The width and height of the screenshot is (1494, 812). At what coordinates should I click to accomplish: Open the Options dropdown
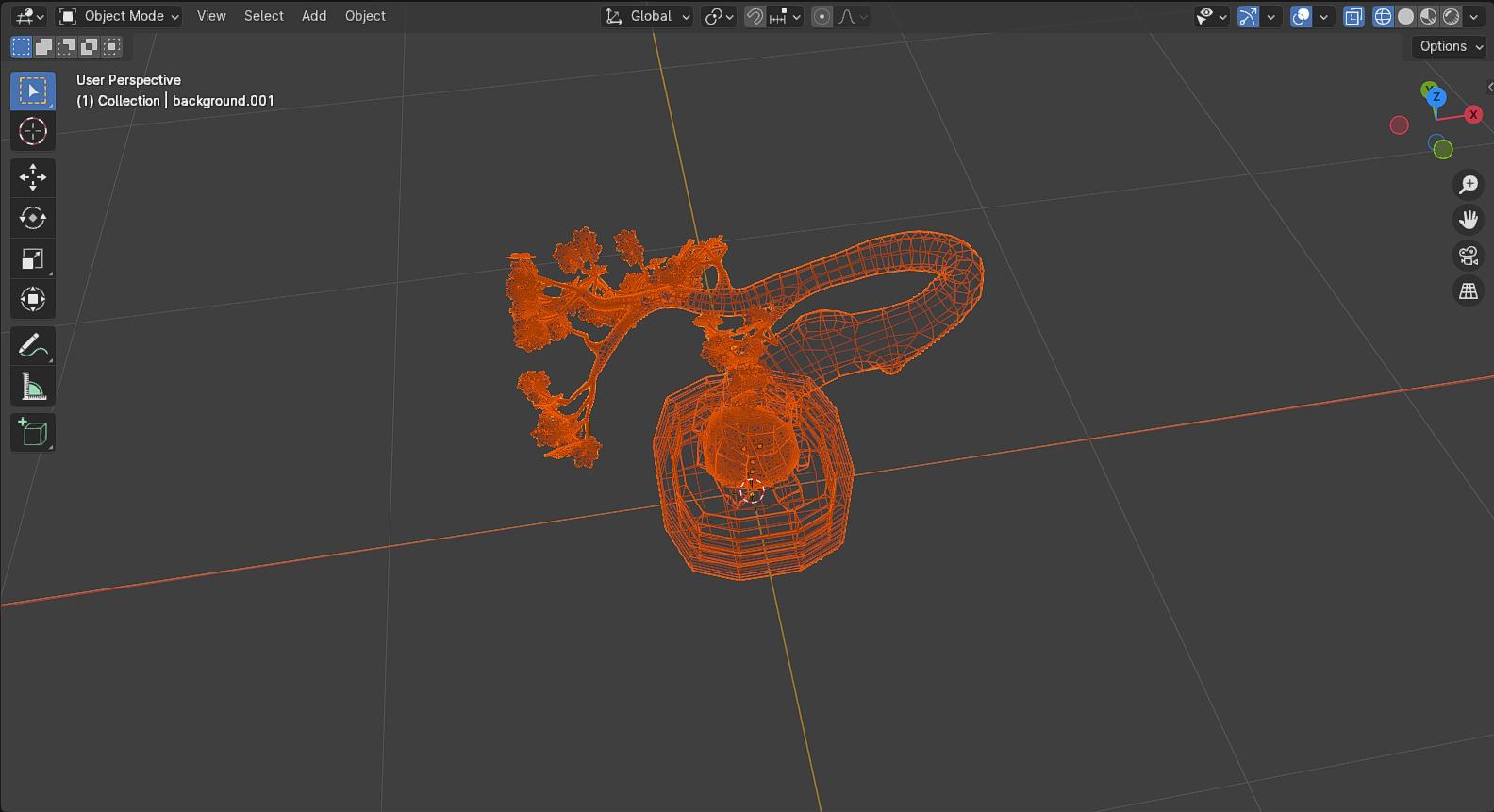(x=1451, y=46)
